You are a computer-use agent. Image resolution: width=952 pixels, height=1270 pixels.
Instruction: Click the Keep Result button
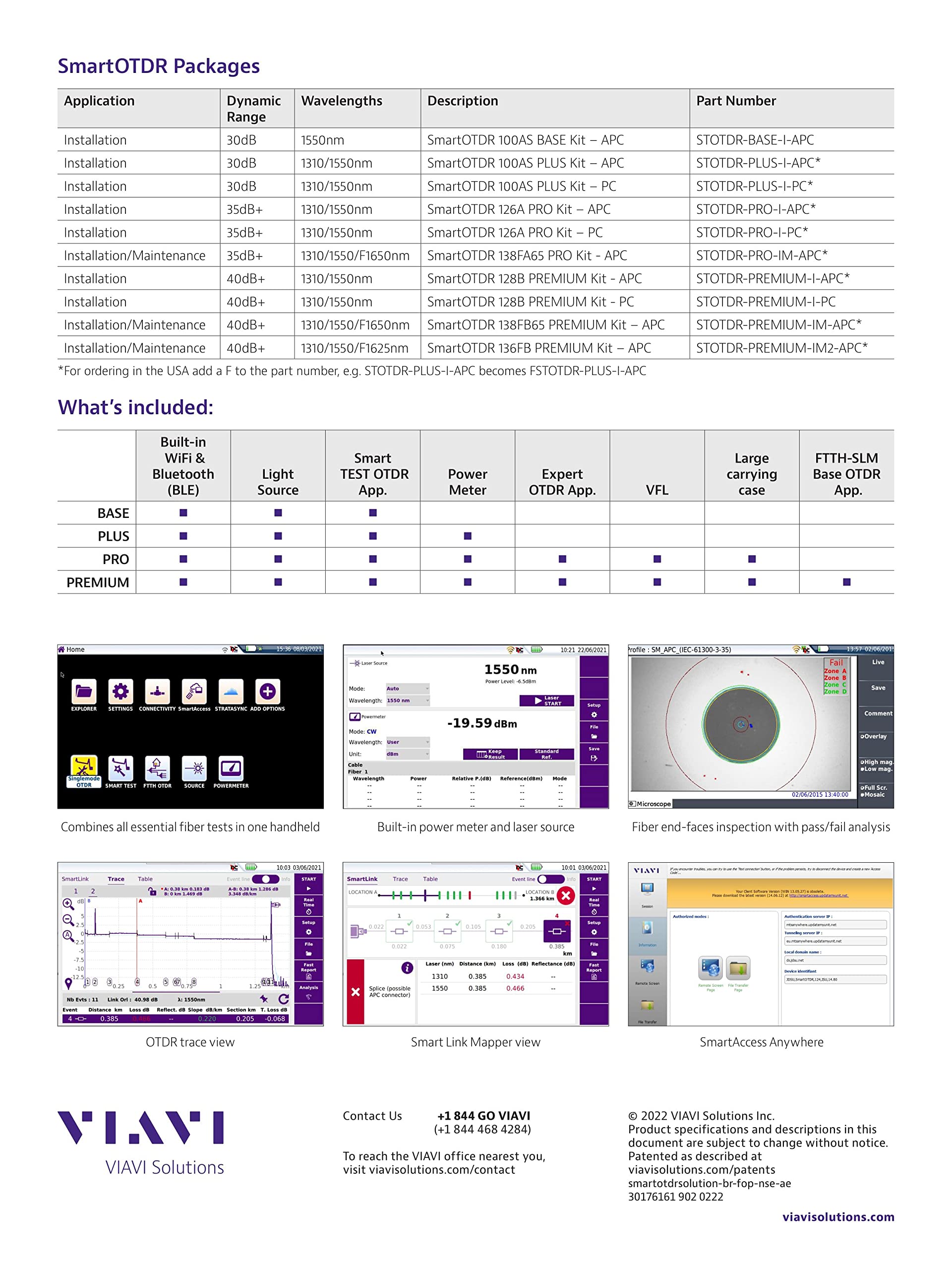click(491, 754)
